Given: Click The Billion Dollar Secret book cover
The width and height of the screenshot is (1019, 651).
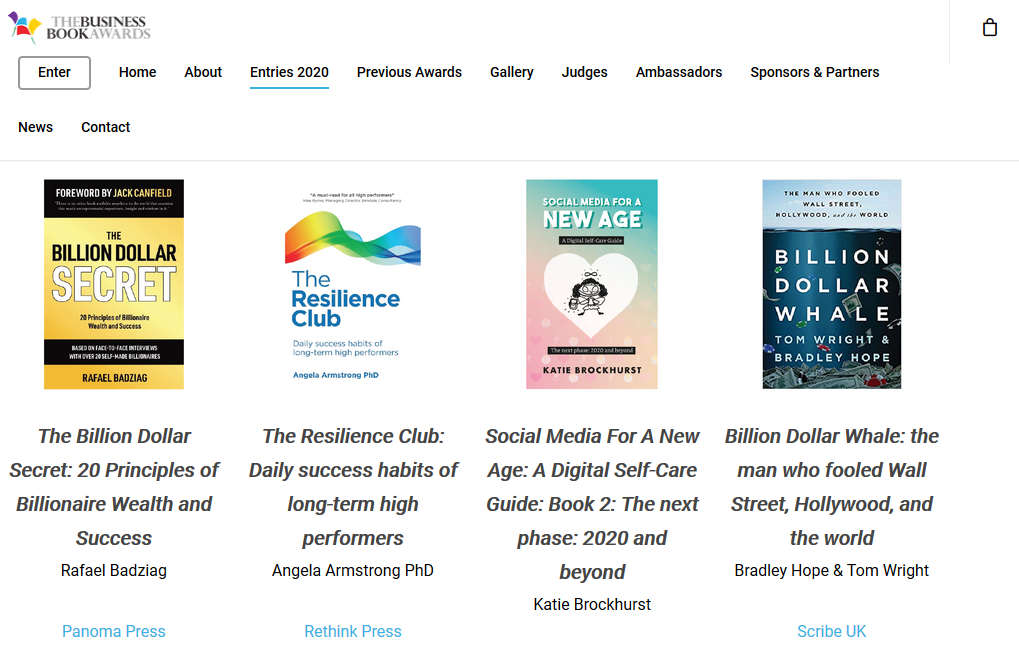Looking at the screenshot, I should tap(114, 285).
